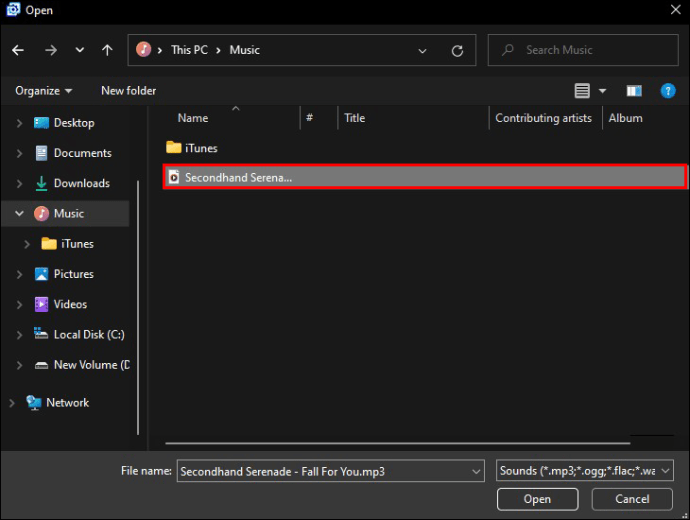Open the Downloads folder in sidebar
Viewport: 690px width, 520px height.
click(81, 183)
